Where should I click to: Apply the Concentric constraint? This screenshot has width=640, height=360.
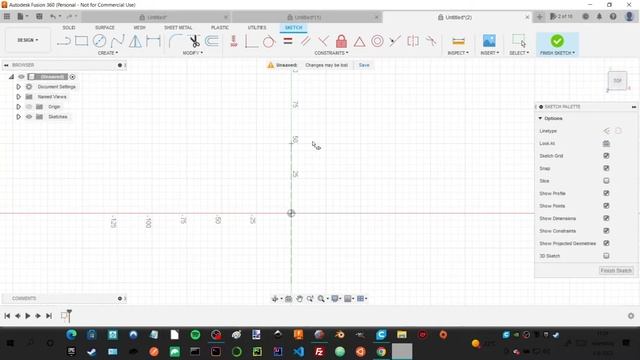click(377, 41)
